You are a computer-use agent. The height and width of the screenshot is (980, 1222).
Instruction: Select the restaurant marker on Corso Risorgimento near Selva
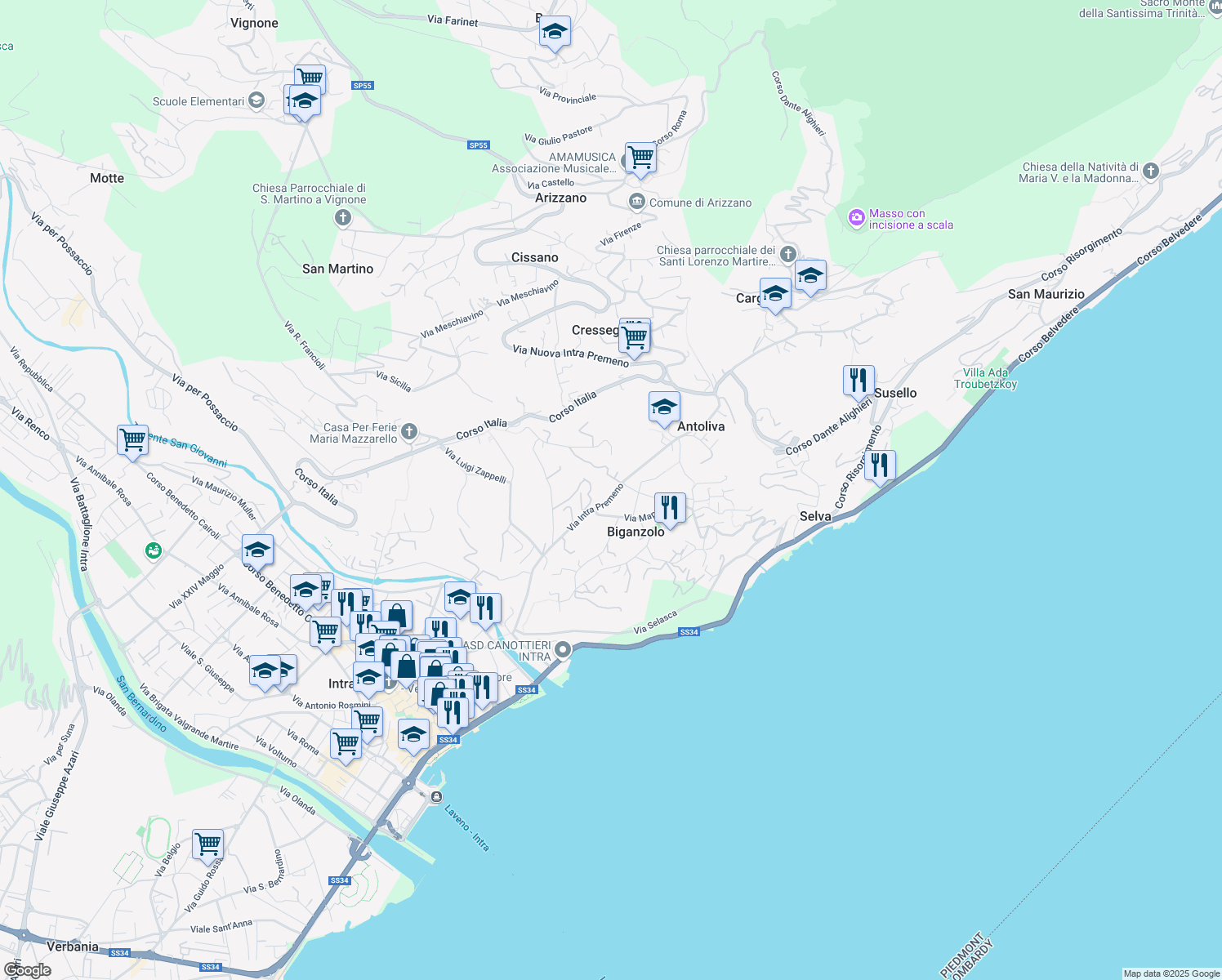click(x=880, y=466)
